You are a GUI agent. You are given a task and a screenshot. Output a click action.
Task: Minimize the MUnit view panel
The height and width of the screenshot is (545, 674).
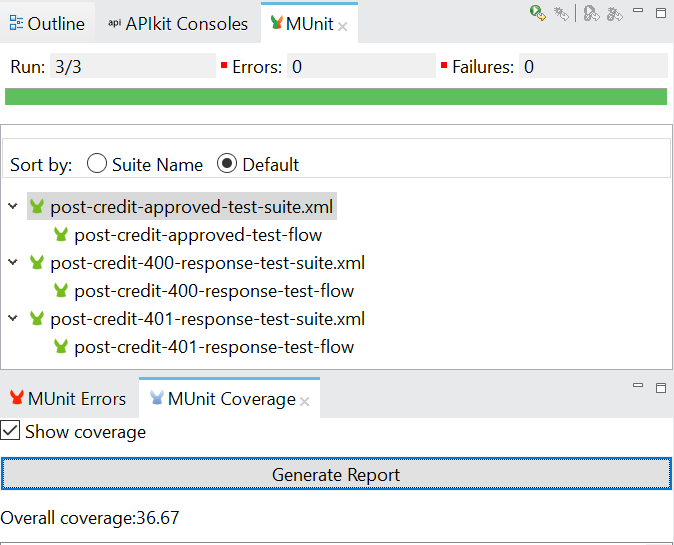[638, 10]
